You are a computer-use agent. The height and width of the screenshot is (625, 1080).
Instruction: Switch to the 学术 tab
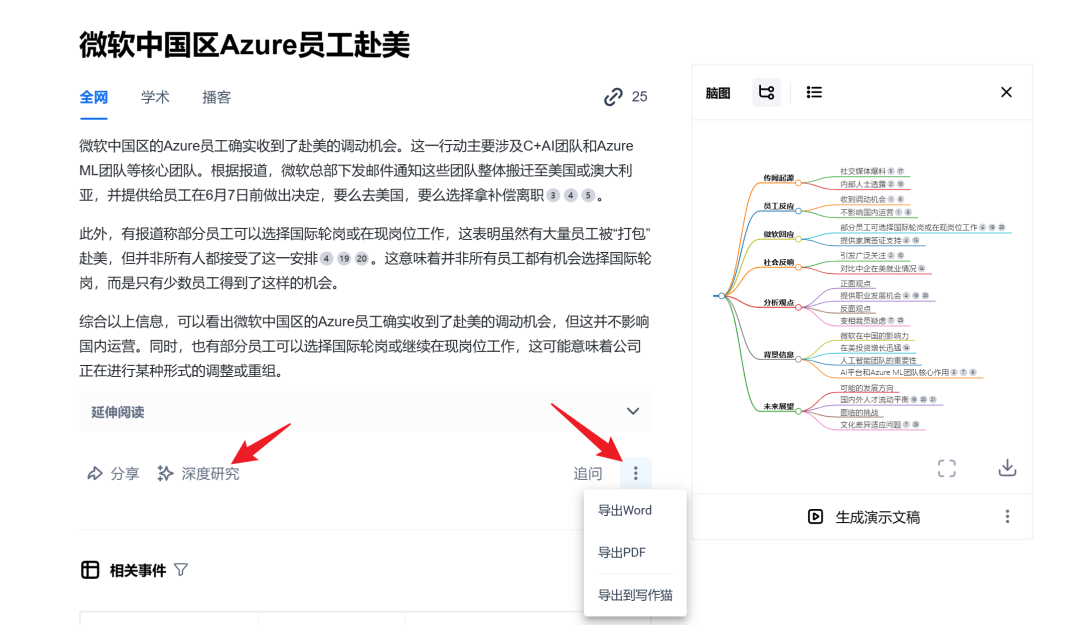tap(155, 97)
